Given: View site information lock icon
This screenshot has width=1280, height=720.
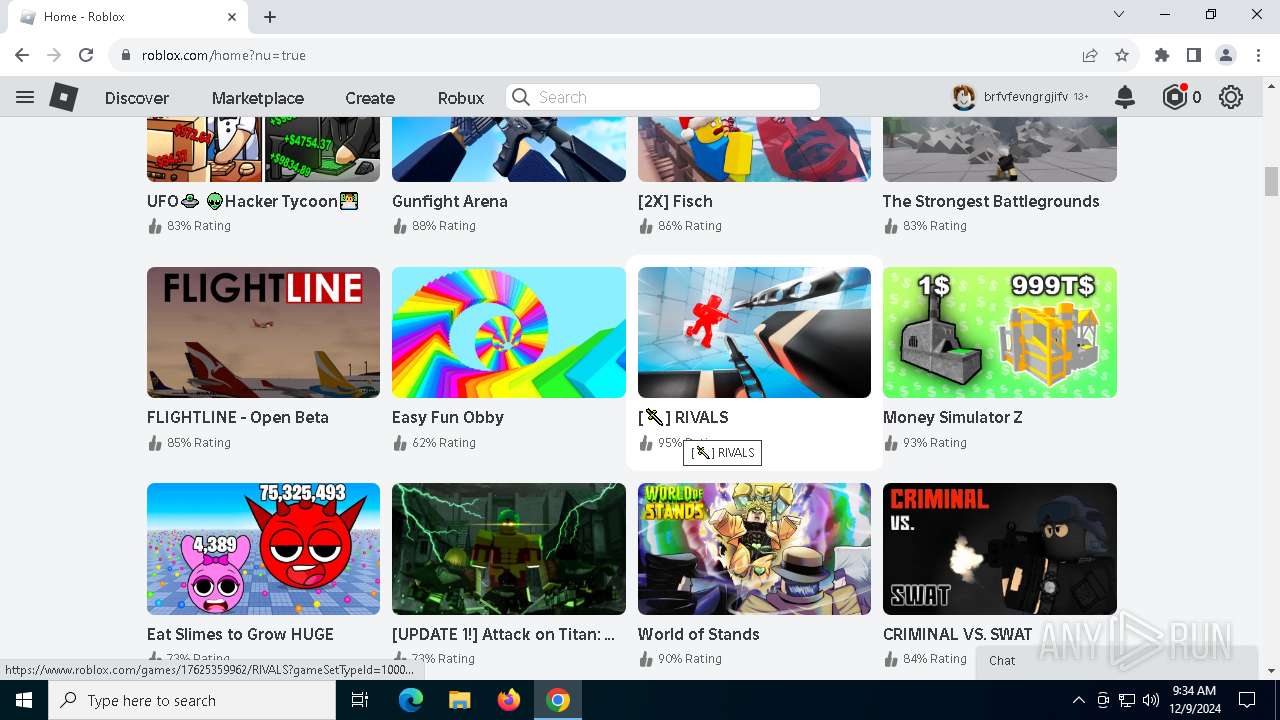Looking at the screenshot, I should point(125,55).
